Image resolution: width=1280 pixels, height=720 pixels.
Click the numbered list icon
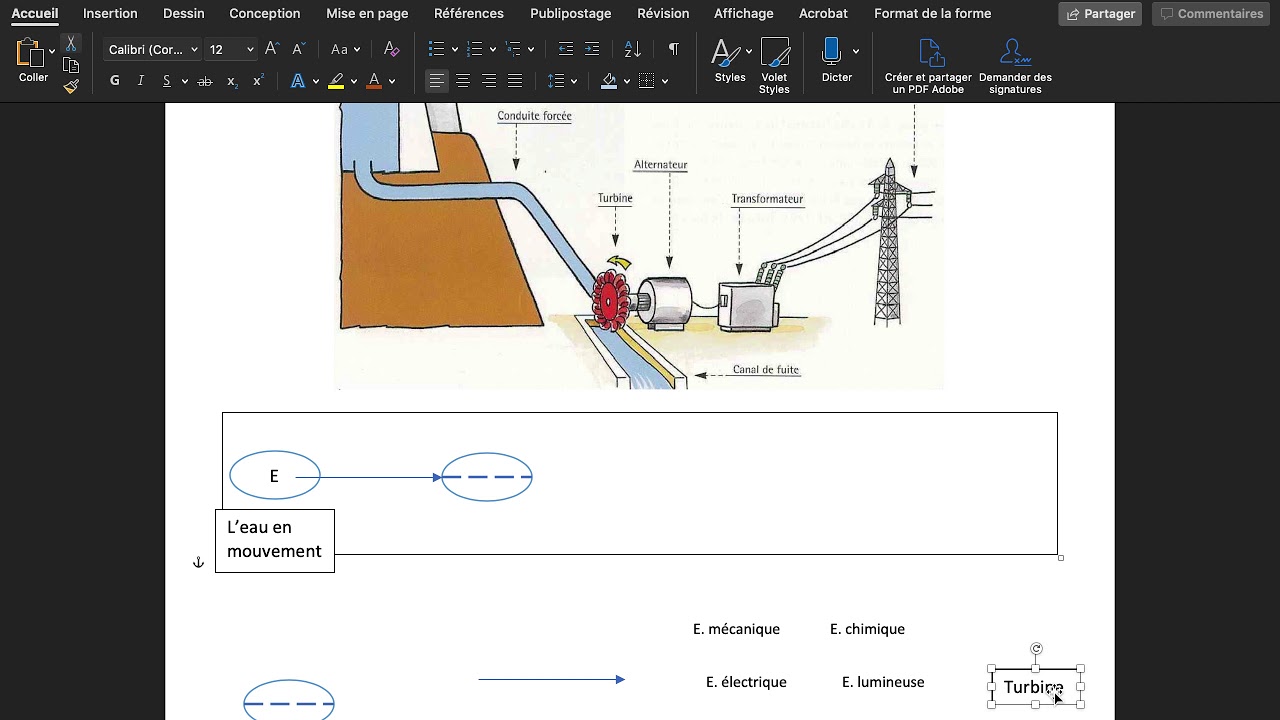(x=475, y=49)
